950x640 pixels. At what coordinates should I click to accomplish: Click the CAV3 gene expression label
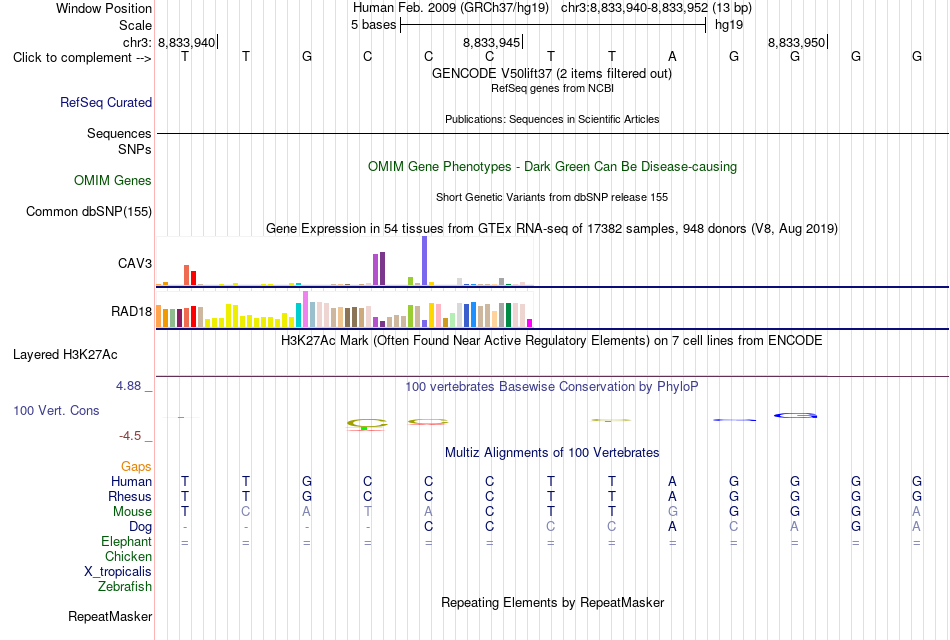[x=135, y=263]
